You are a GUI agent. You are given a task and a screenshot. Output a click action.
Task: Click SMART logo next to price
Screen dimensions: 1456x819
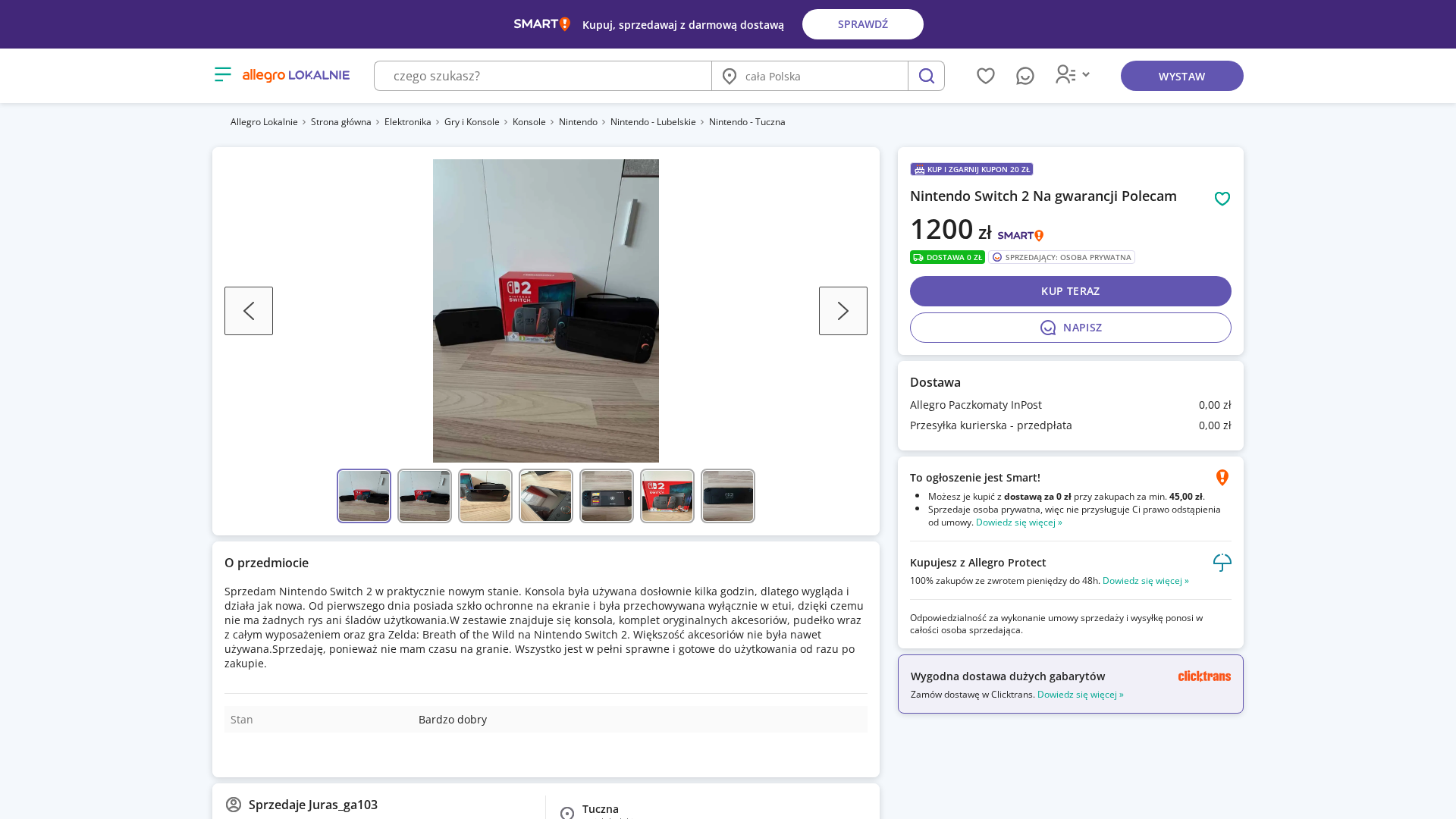tap(1020, 235)
